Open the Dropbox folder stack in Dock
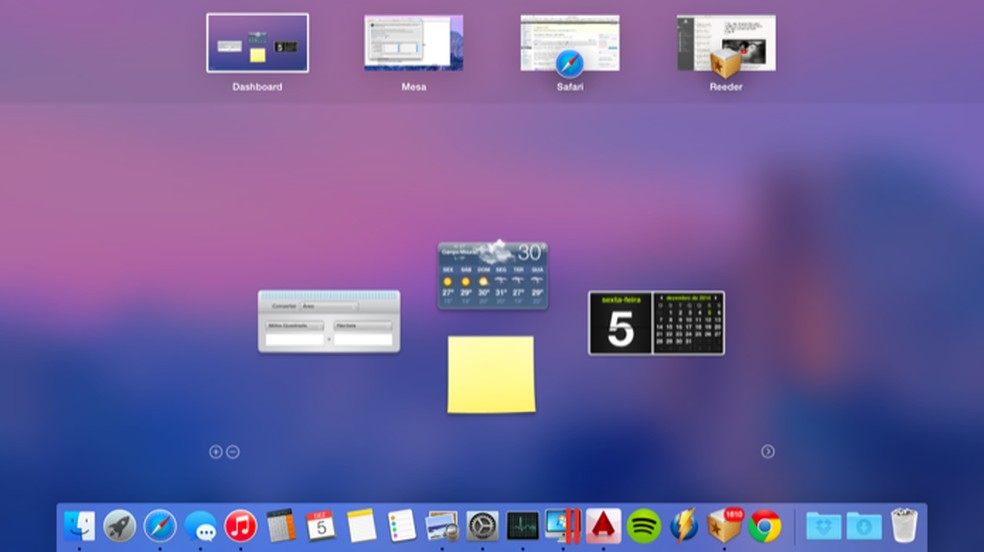Screen dimensions: 984x552 [823, 525]
